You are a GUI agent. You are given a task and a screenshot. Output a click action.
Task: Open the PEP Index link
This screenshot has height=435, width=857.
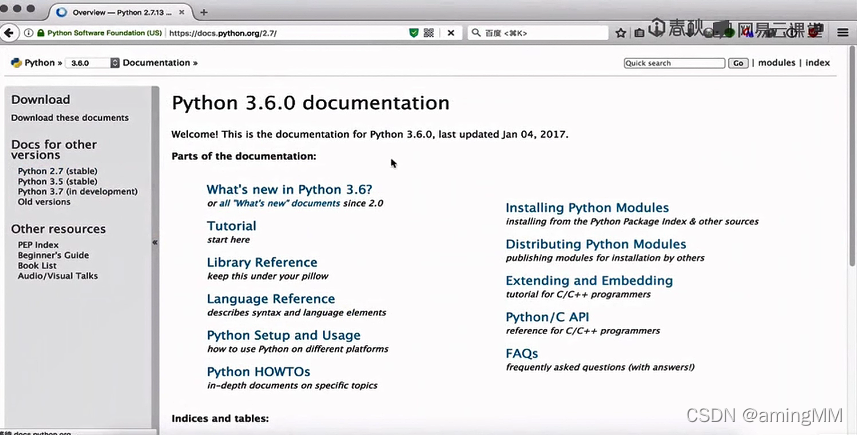coord(38,245)
